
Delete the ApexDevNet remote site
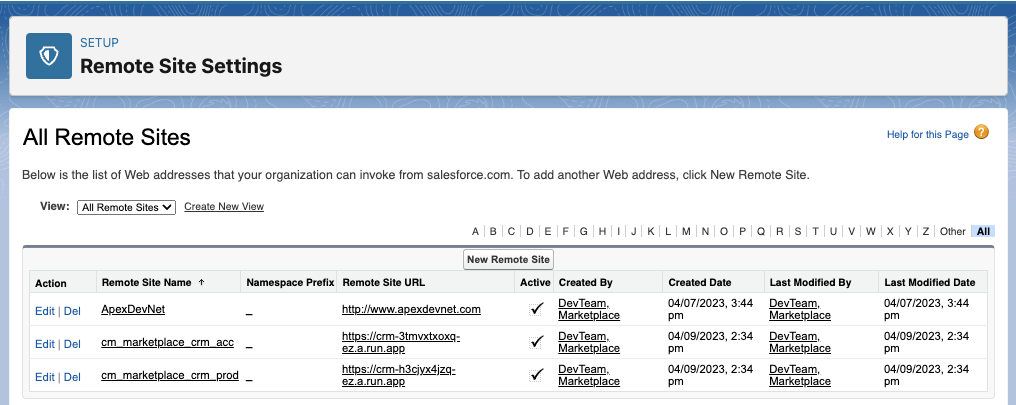[73, 311]
